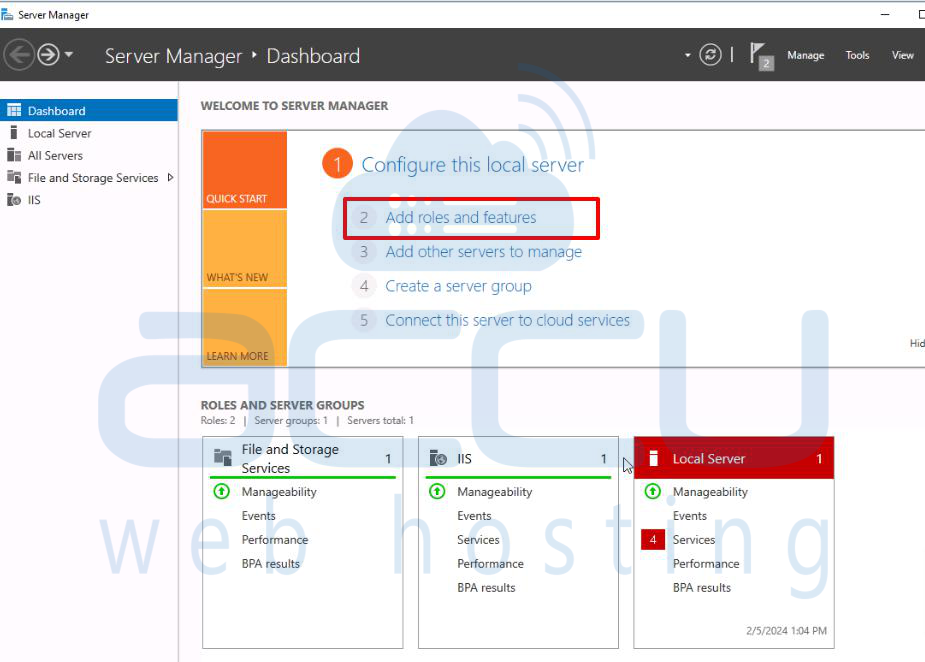Open Manageability in File and Storage tile

(x=279, y=491)
